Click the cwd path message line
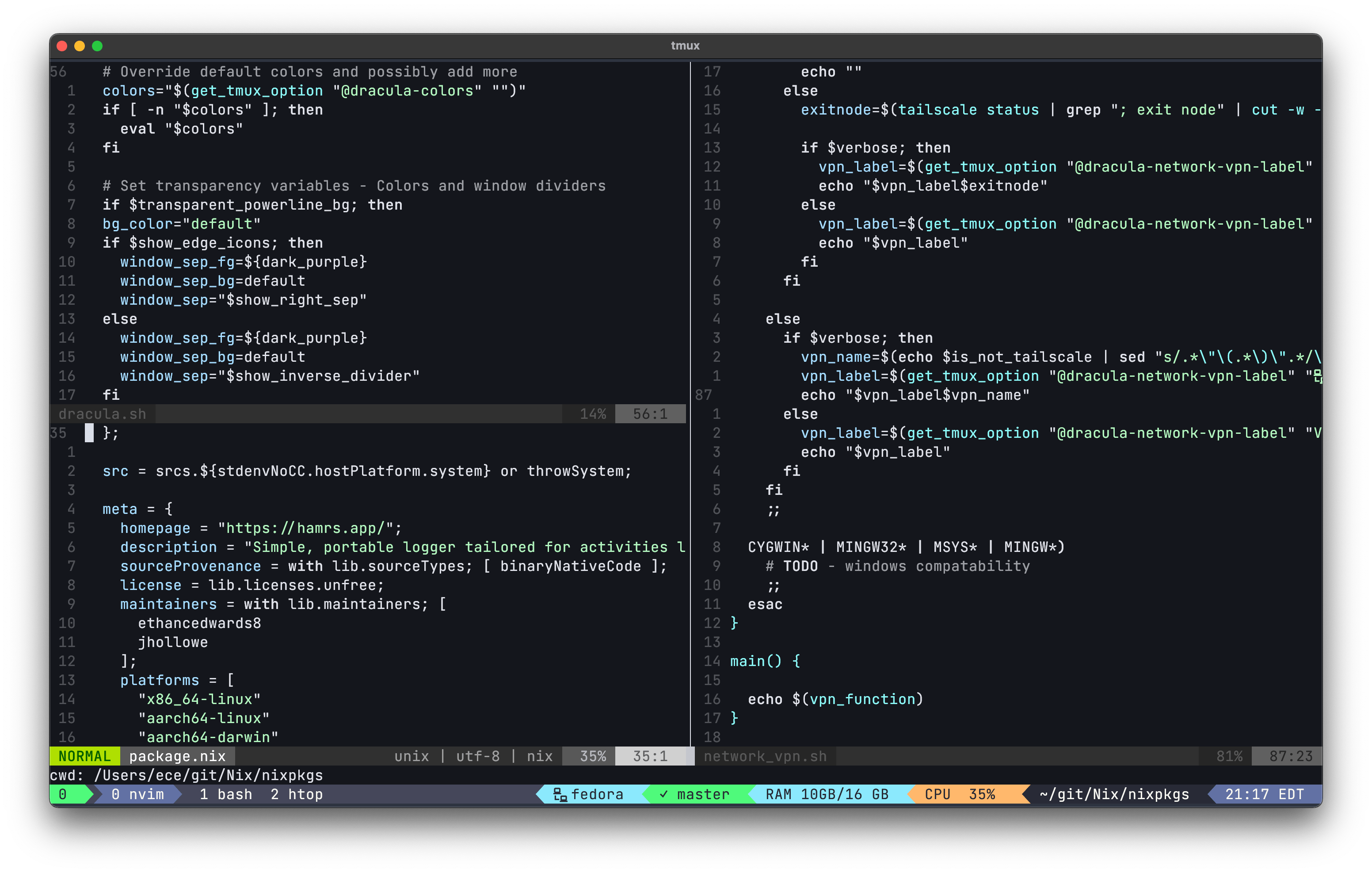The image size is (1372, 873). 187,776
